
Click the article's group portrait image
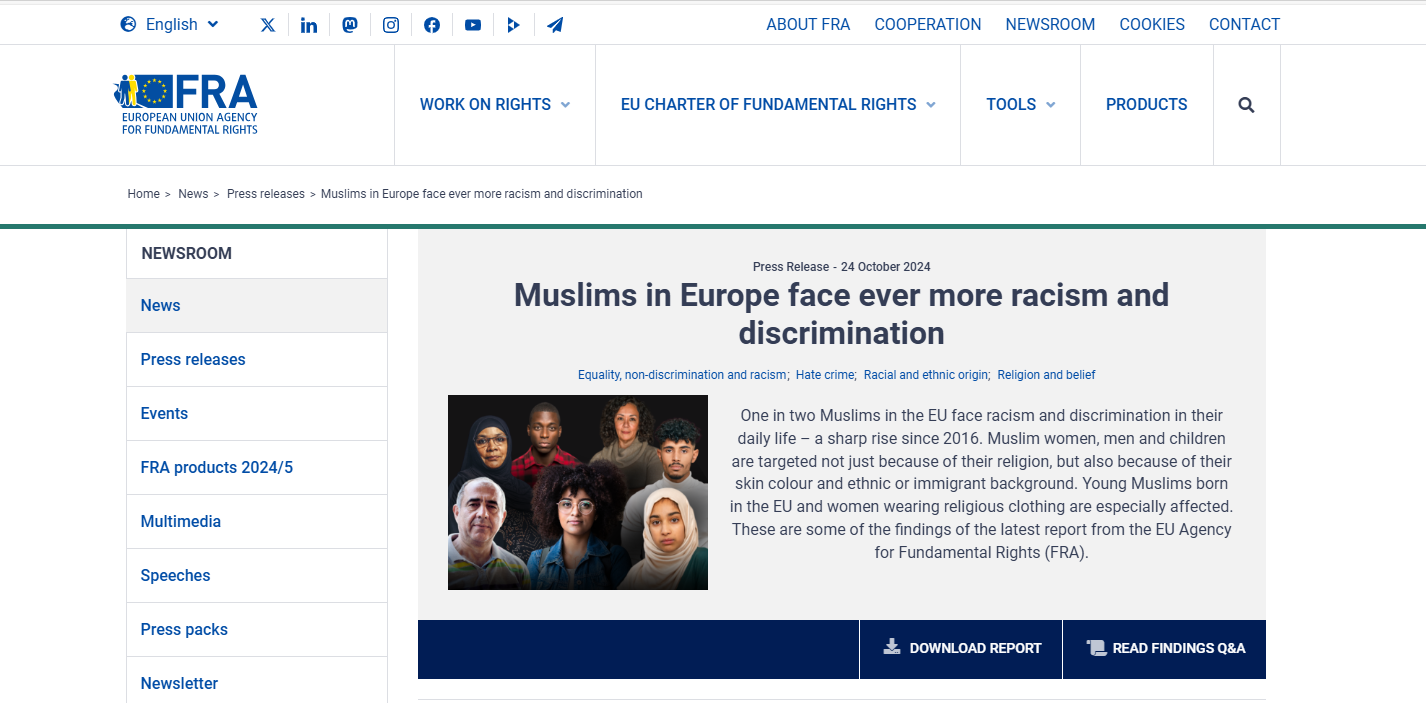(578, 492)
